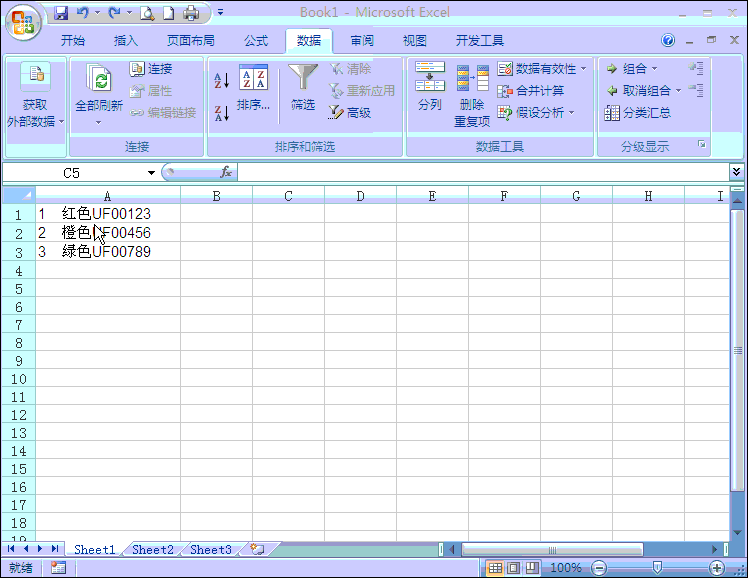Switch to the Sheet2 worksheet tab
Image resolution: width=748 pixels, height=578 pixels.
[x=153, y=549]
